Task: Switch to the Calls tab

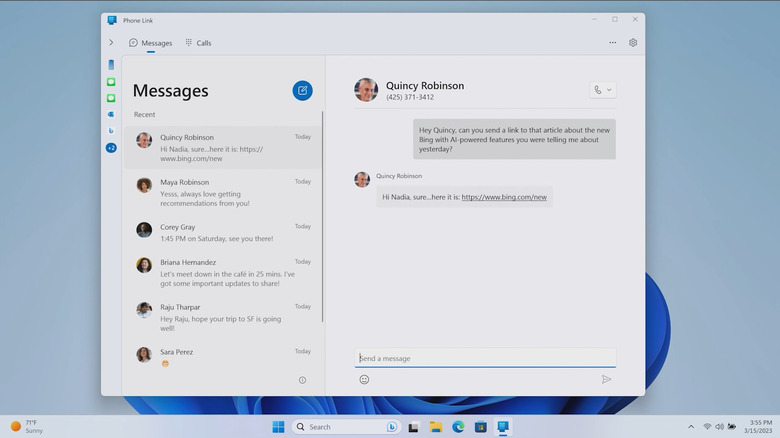Action: [x=198, y=43]
